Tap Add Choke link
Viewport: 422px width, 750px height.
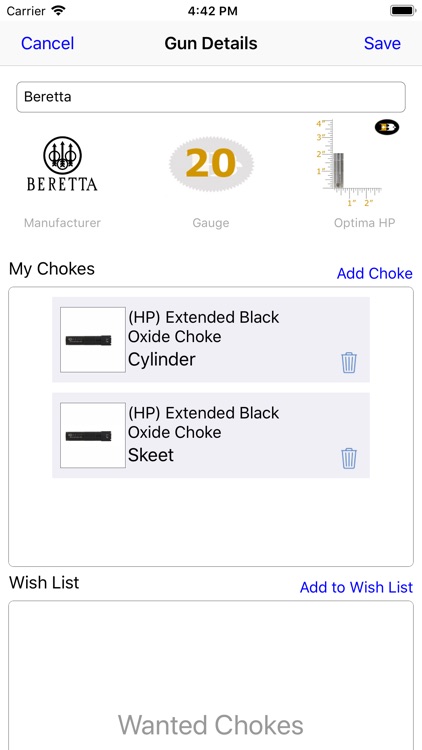pyautogui.click(x=375, y=273)
